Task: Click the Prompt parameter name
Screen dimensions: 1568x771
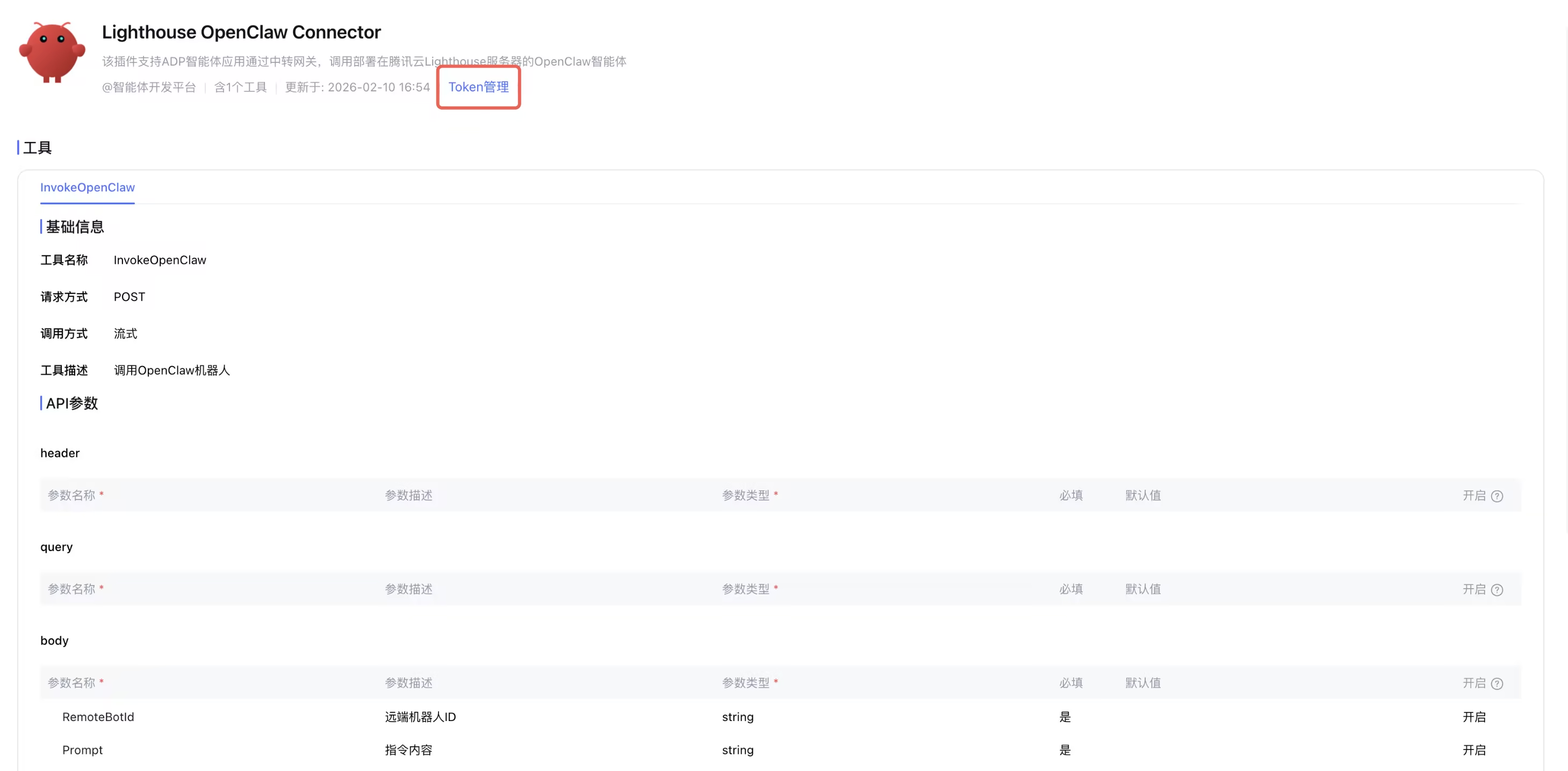Action: 82,749
